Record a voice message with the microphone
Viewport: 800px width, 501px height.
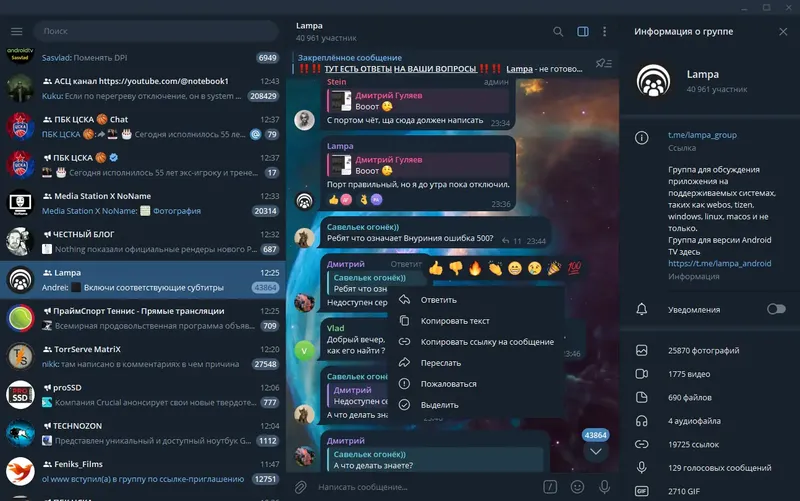pyautogui.click(x=605, y=487)
